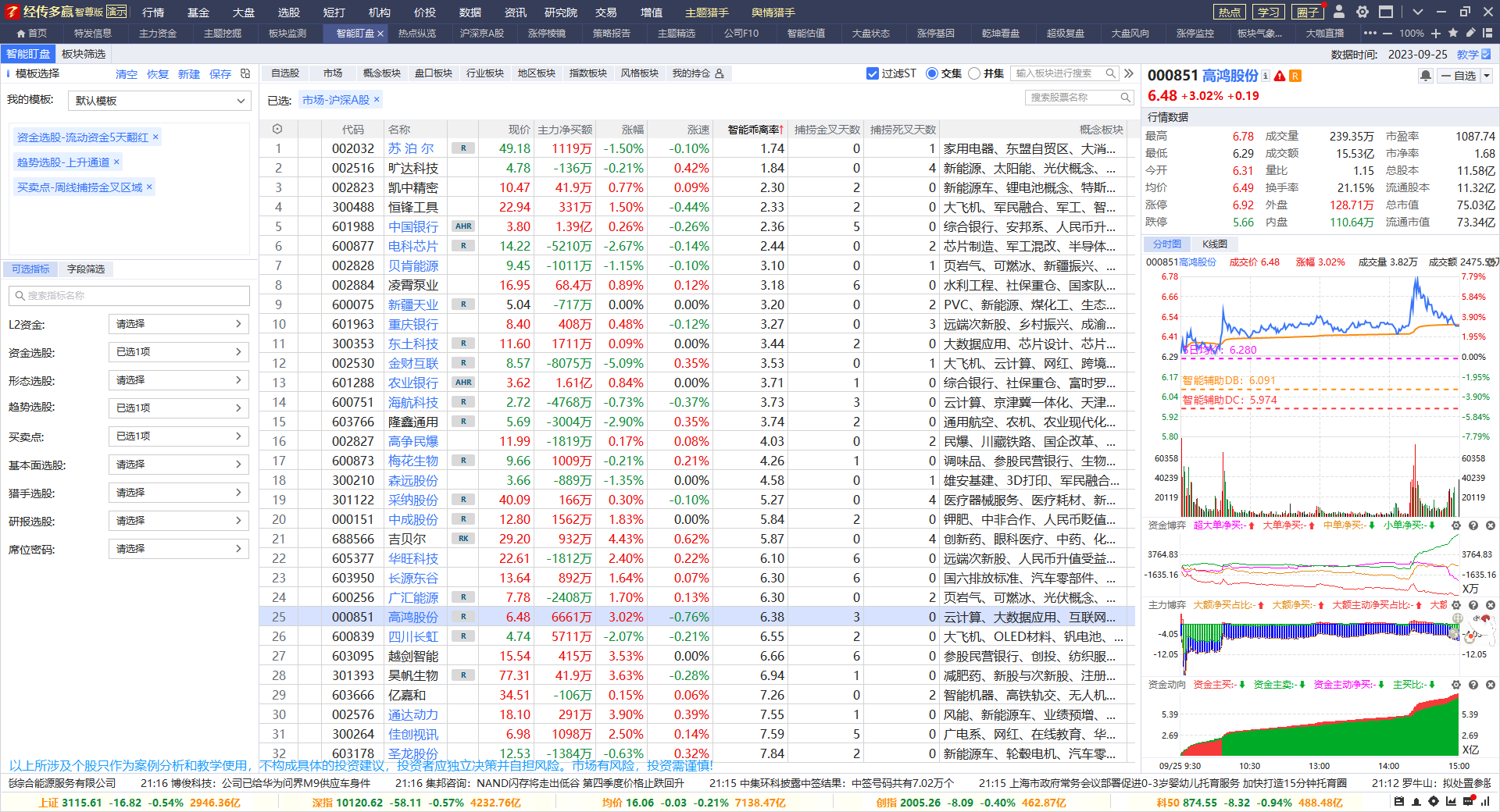Close the 智能盯盘 tab

click(380, 34)
